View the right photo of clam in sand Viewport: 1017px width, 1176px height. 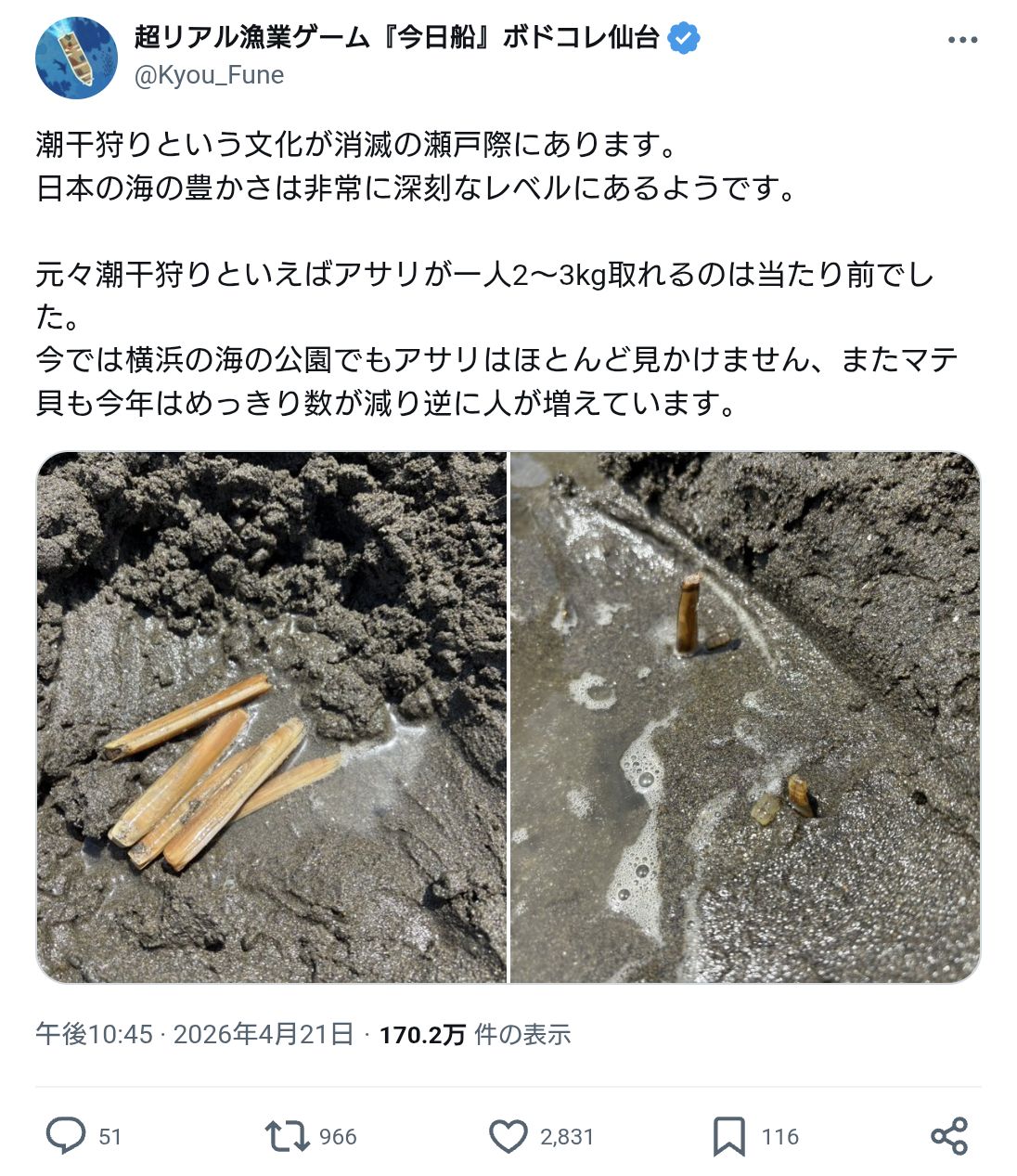click(x=745, y=717)
